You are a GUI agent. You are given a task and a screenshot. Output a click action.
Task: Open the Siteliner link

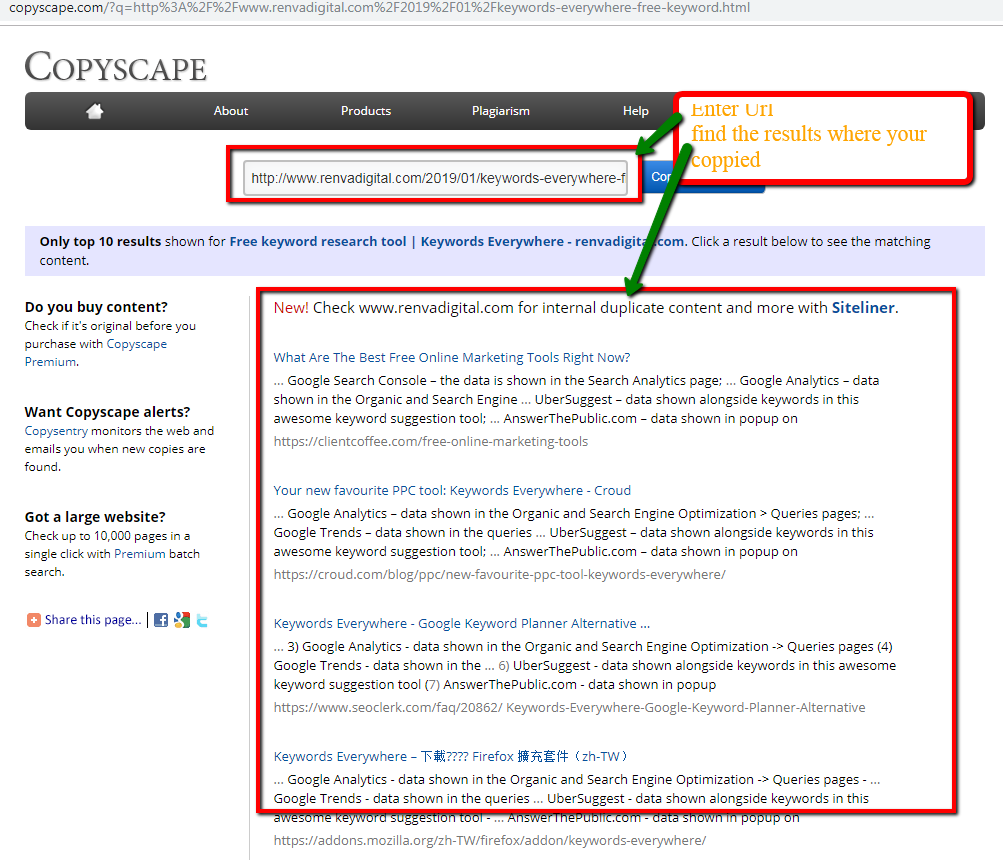click(x=862, y=308)
